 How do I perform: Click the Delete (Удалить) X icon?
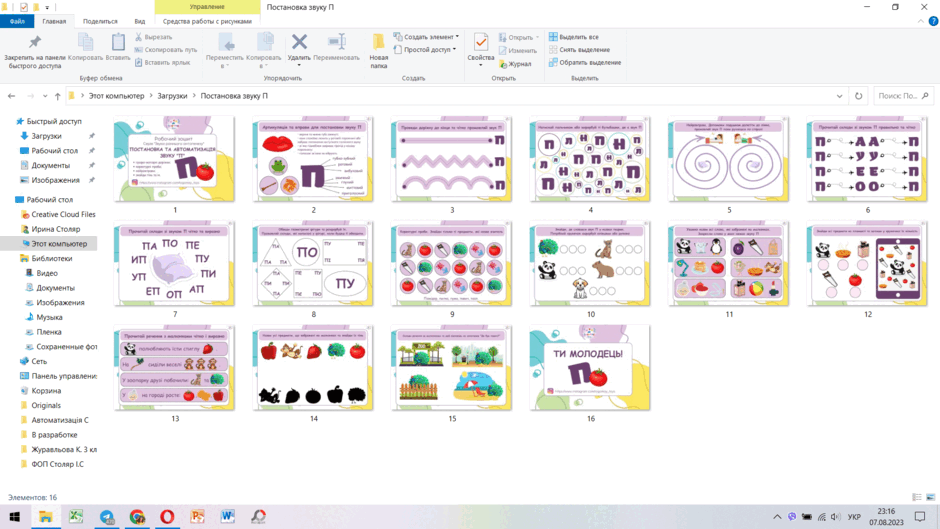299,42
